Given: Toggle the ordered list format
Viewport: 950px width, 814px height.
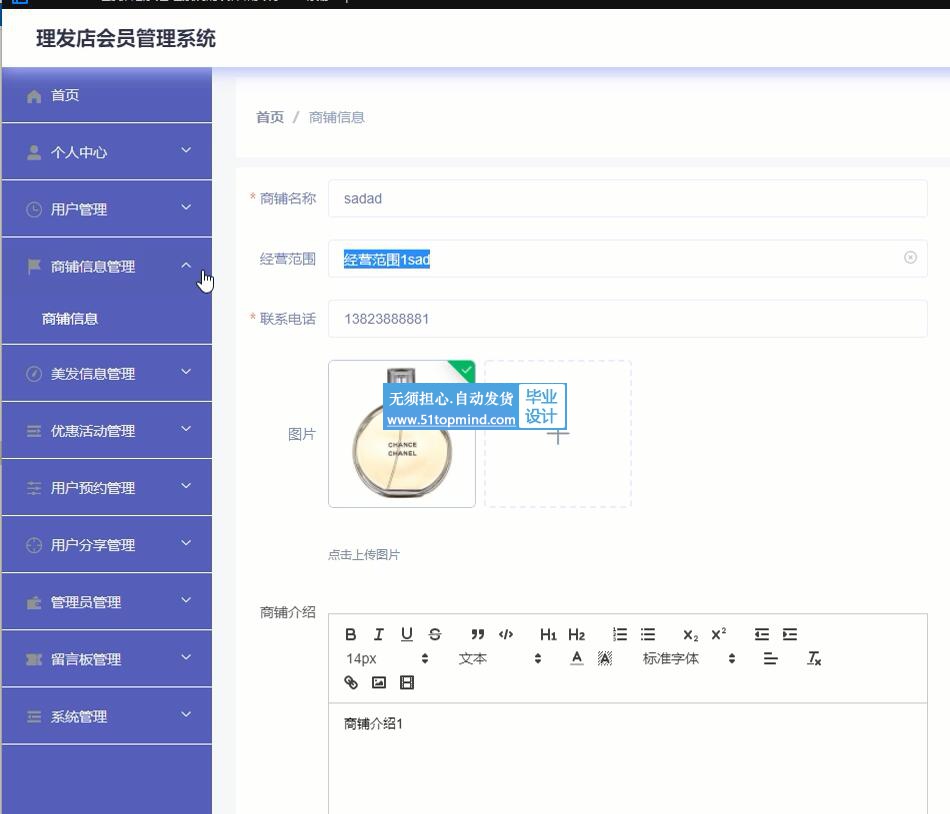Looking at the screenshot, I should click(x=620, y=634).
